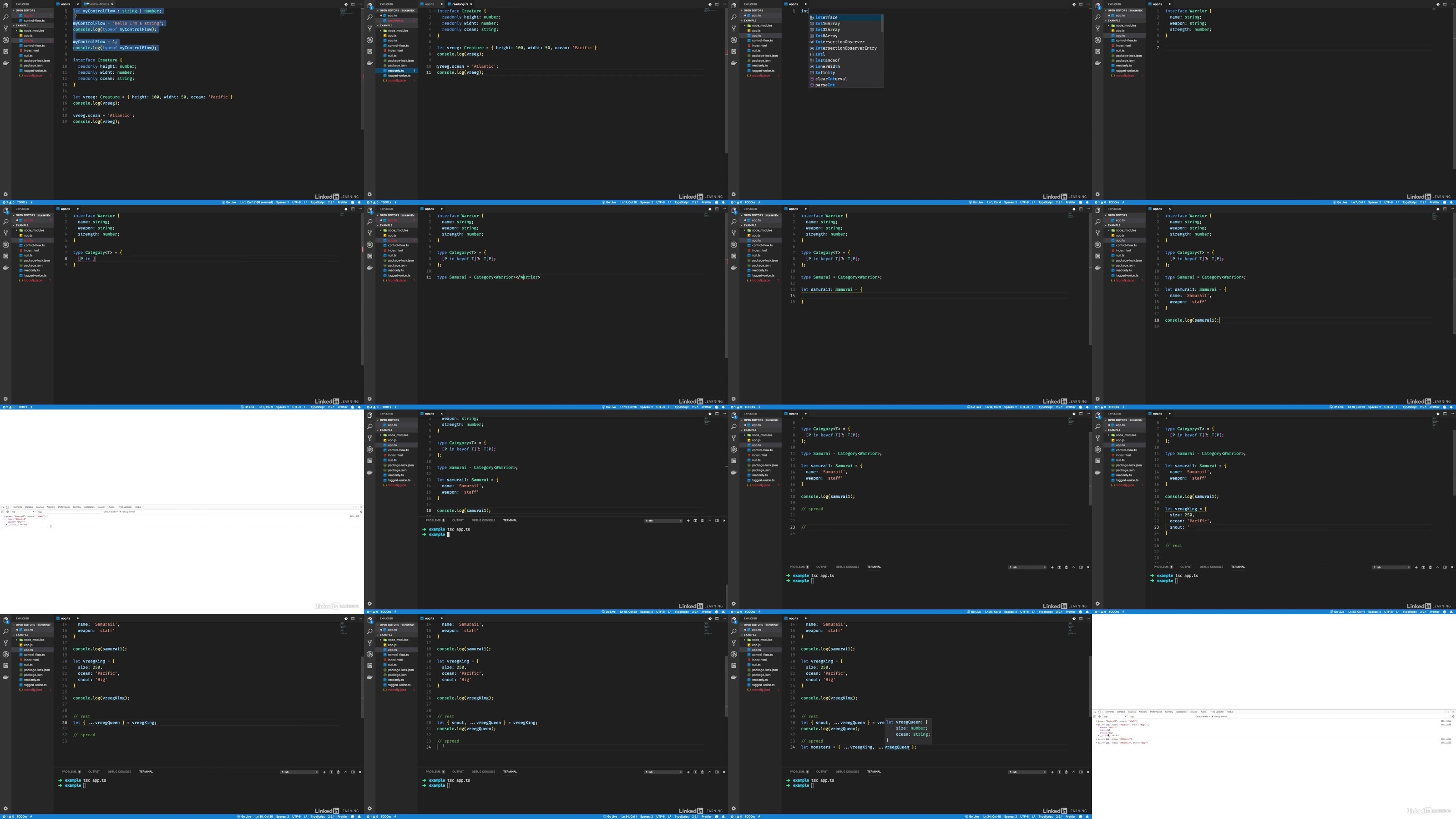
Task: Expand node_modules folder in readonly.ts window
Action: point(396,30)
